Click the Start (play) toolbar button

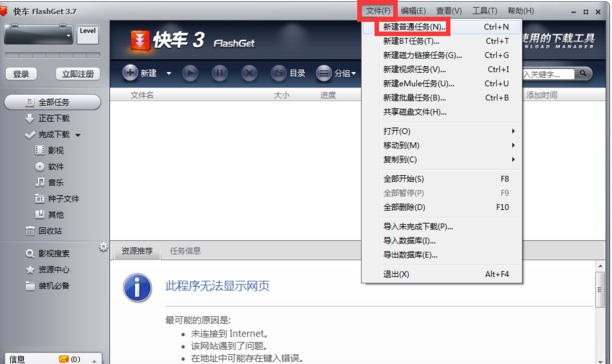click(190, 73)
